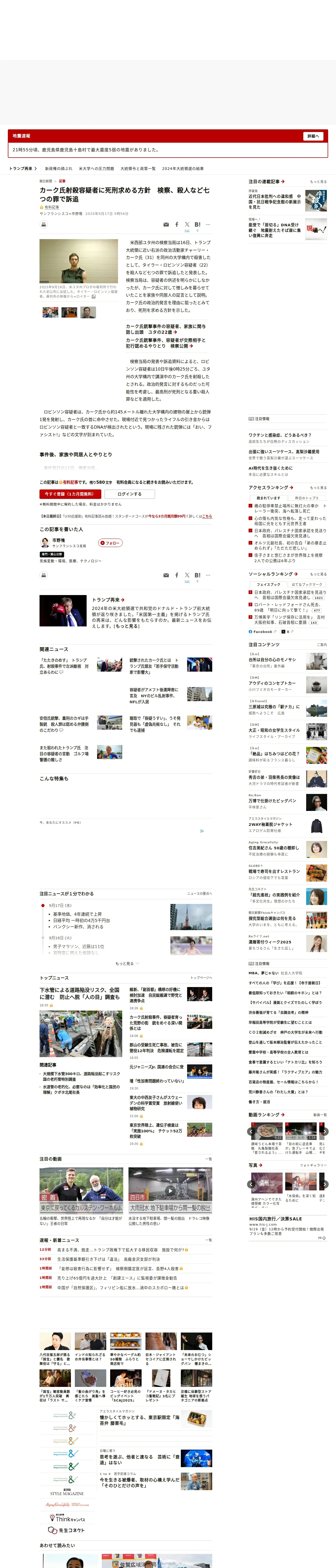Open main article photo of suspect
Screen dimensions: 336x1568
click(x=79, y=261)
